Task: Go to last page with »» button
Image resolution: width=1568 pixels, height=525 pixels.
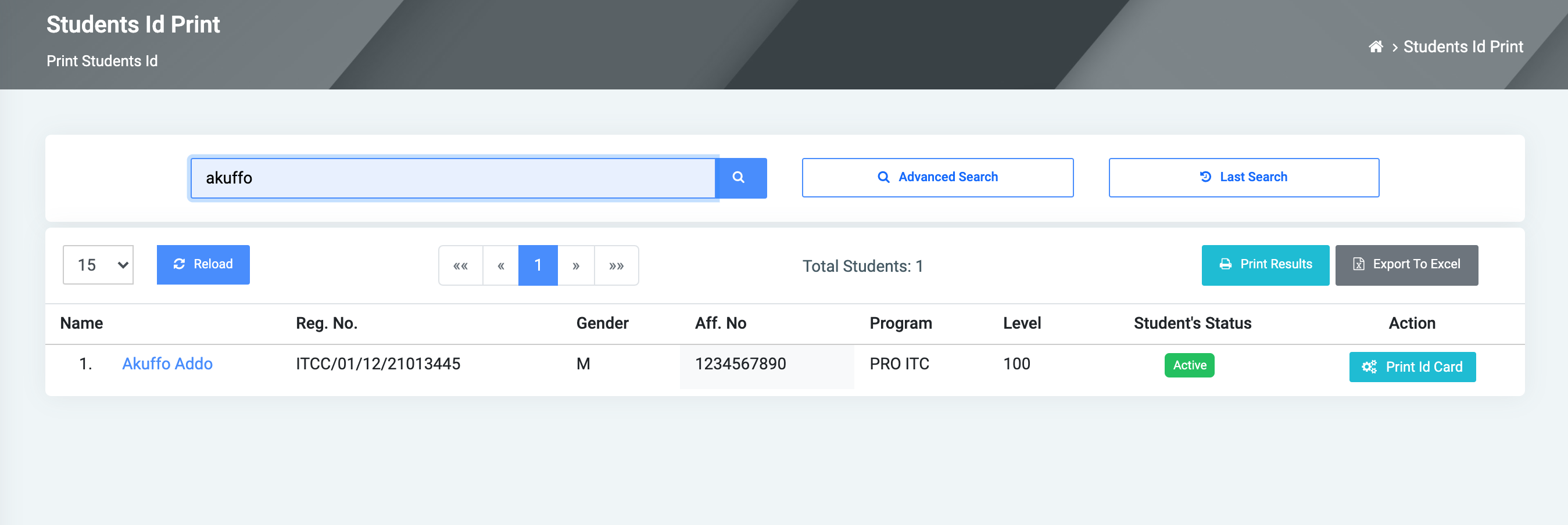Action: pos(616,265)
